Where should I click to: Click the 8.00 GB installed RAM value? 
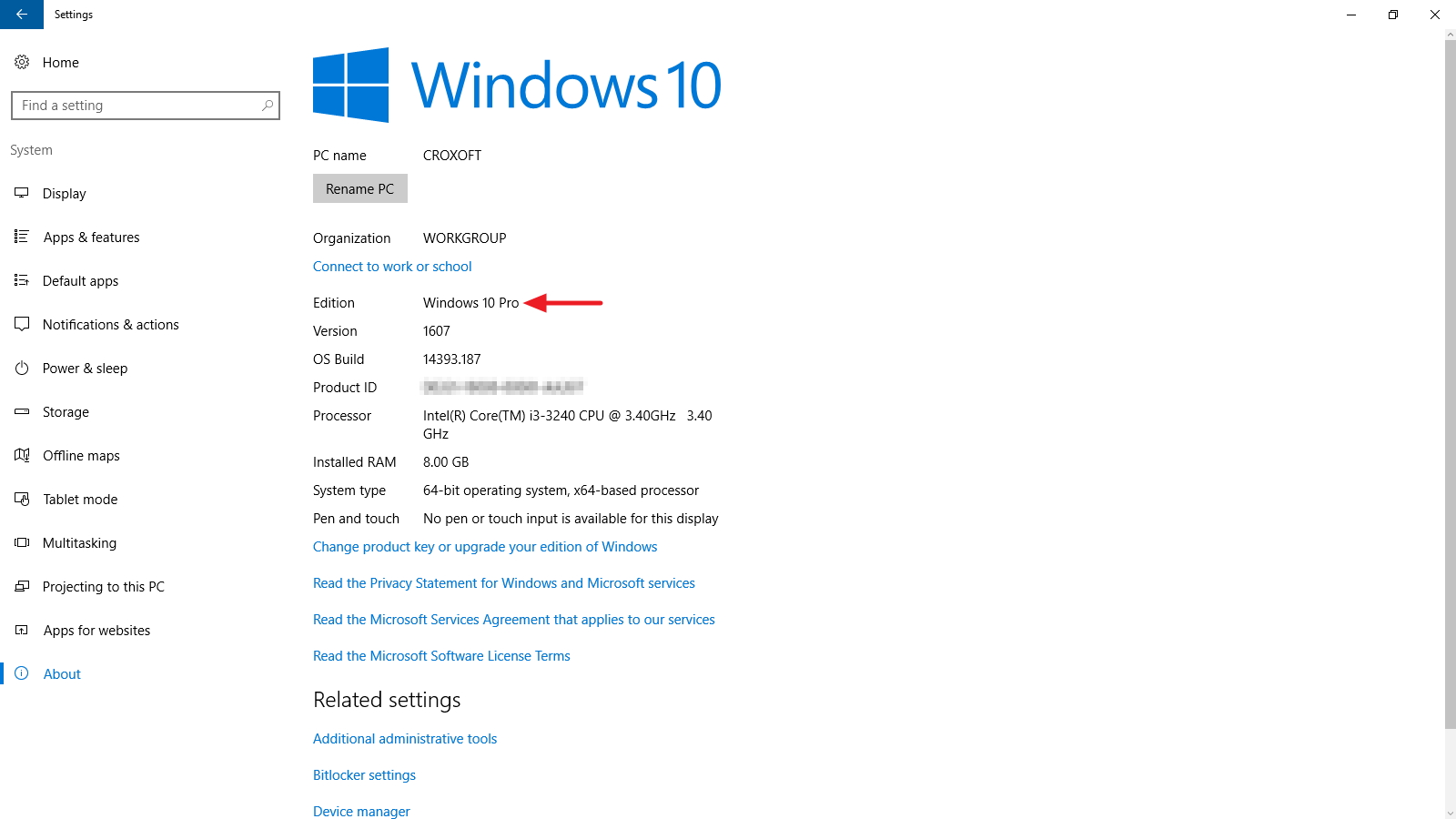pyautogui.click(x=446, y=462)
